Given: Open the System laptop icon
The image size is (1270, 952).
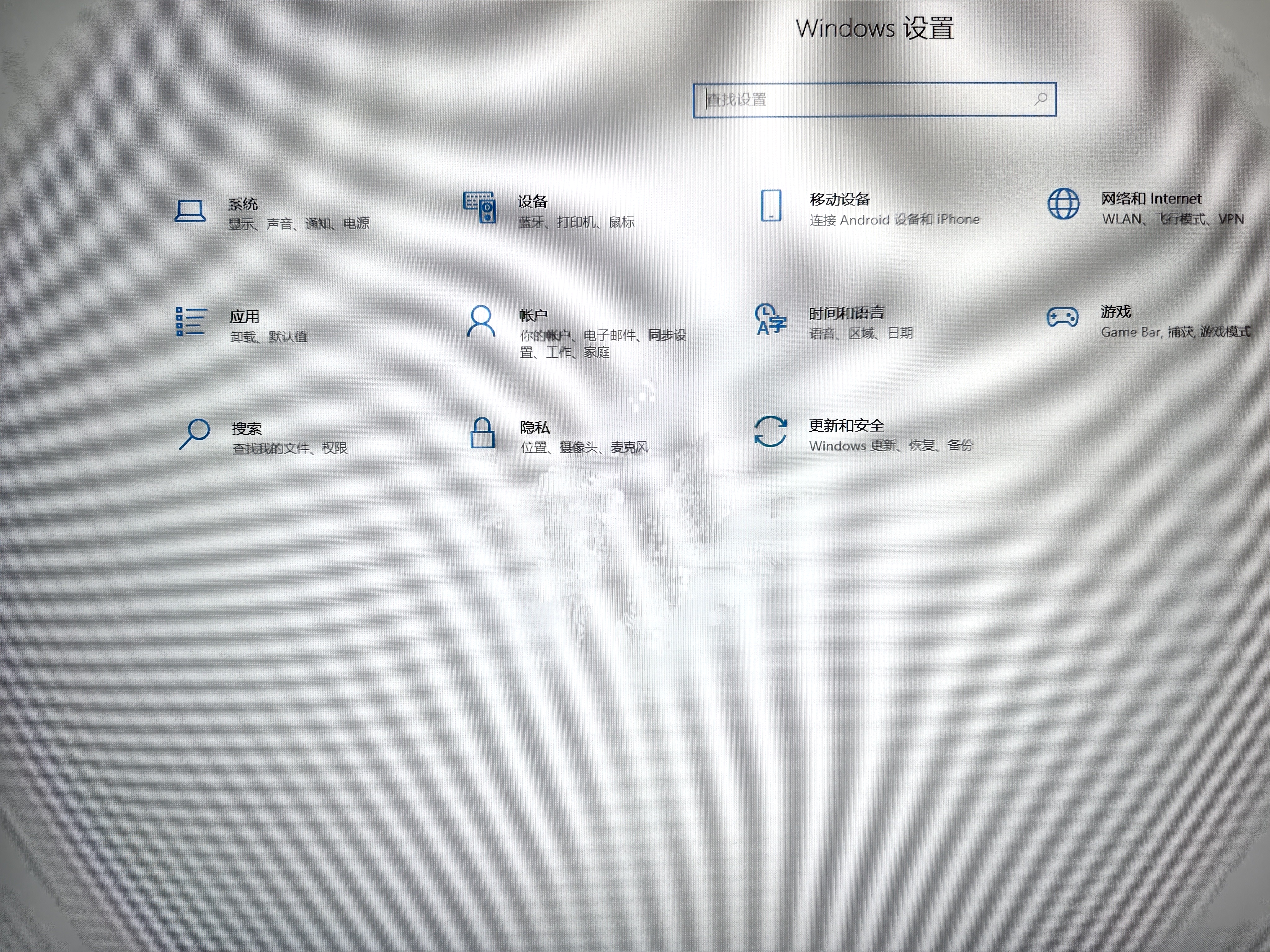Looking at the screenshot, I should (190, 211).
